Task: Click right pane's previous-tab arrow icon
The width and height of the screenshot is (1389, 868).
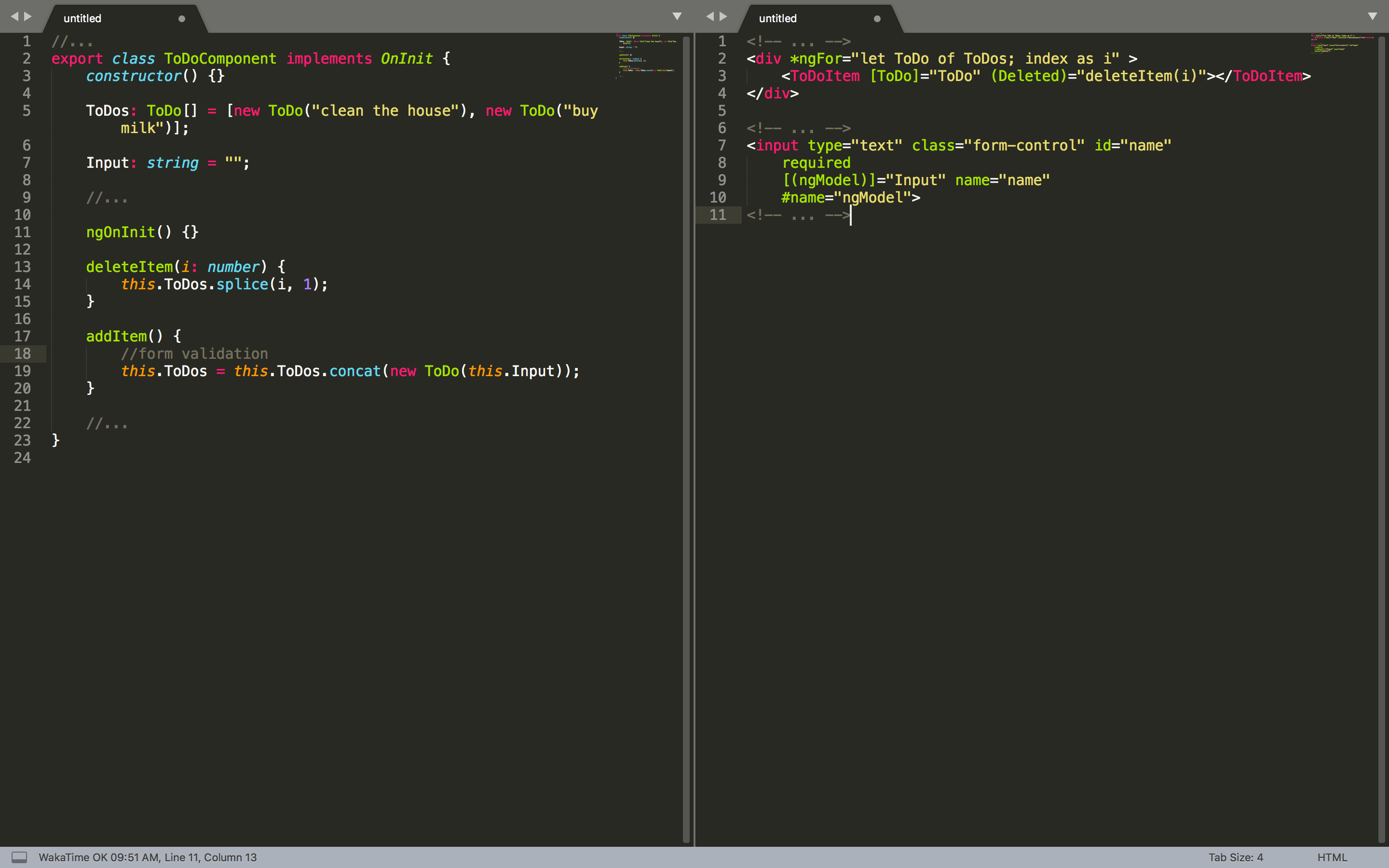Action: (710, 17)
